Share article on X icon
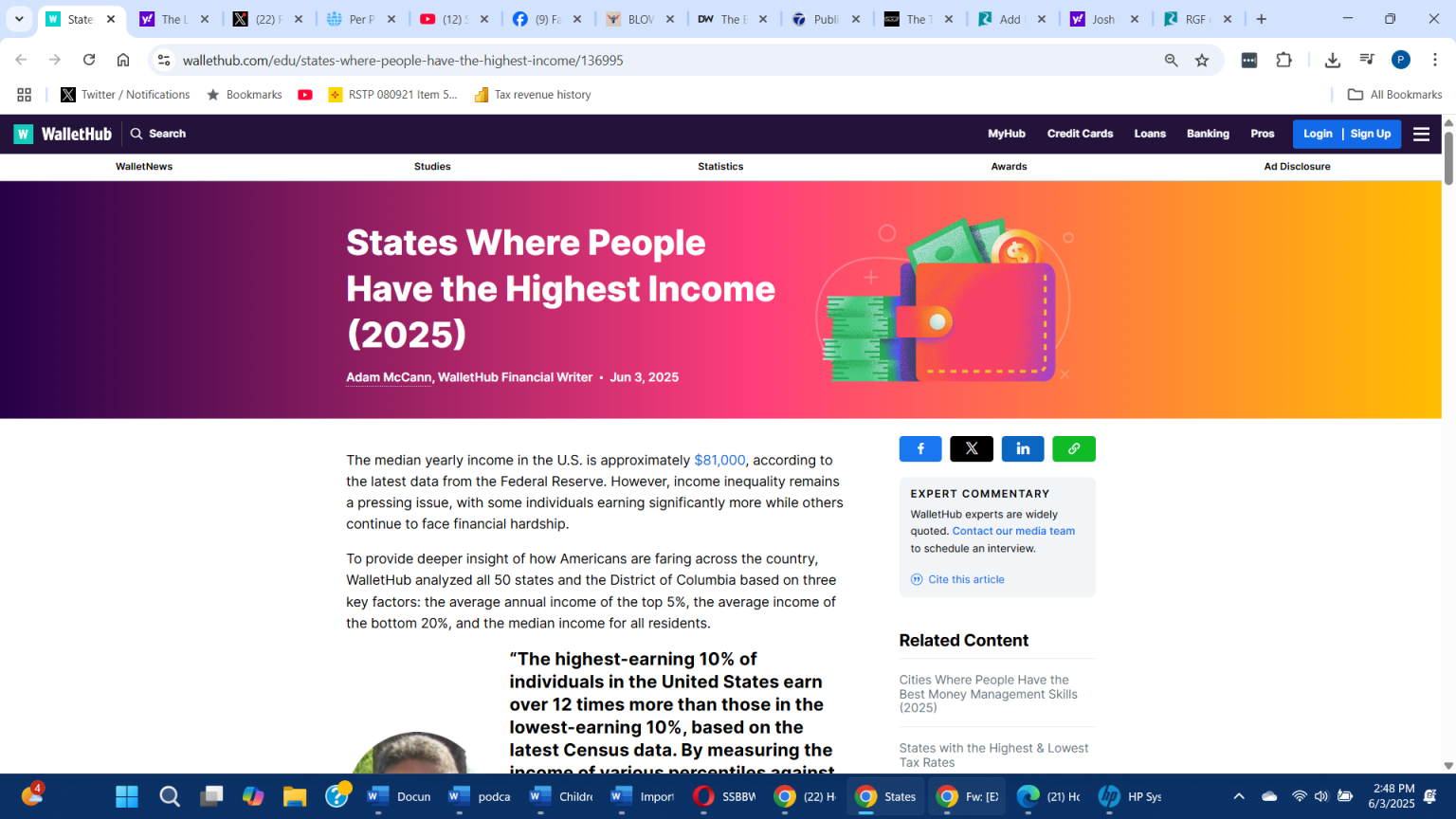 [x=972, y=449]
